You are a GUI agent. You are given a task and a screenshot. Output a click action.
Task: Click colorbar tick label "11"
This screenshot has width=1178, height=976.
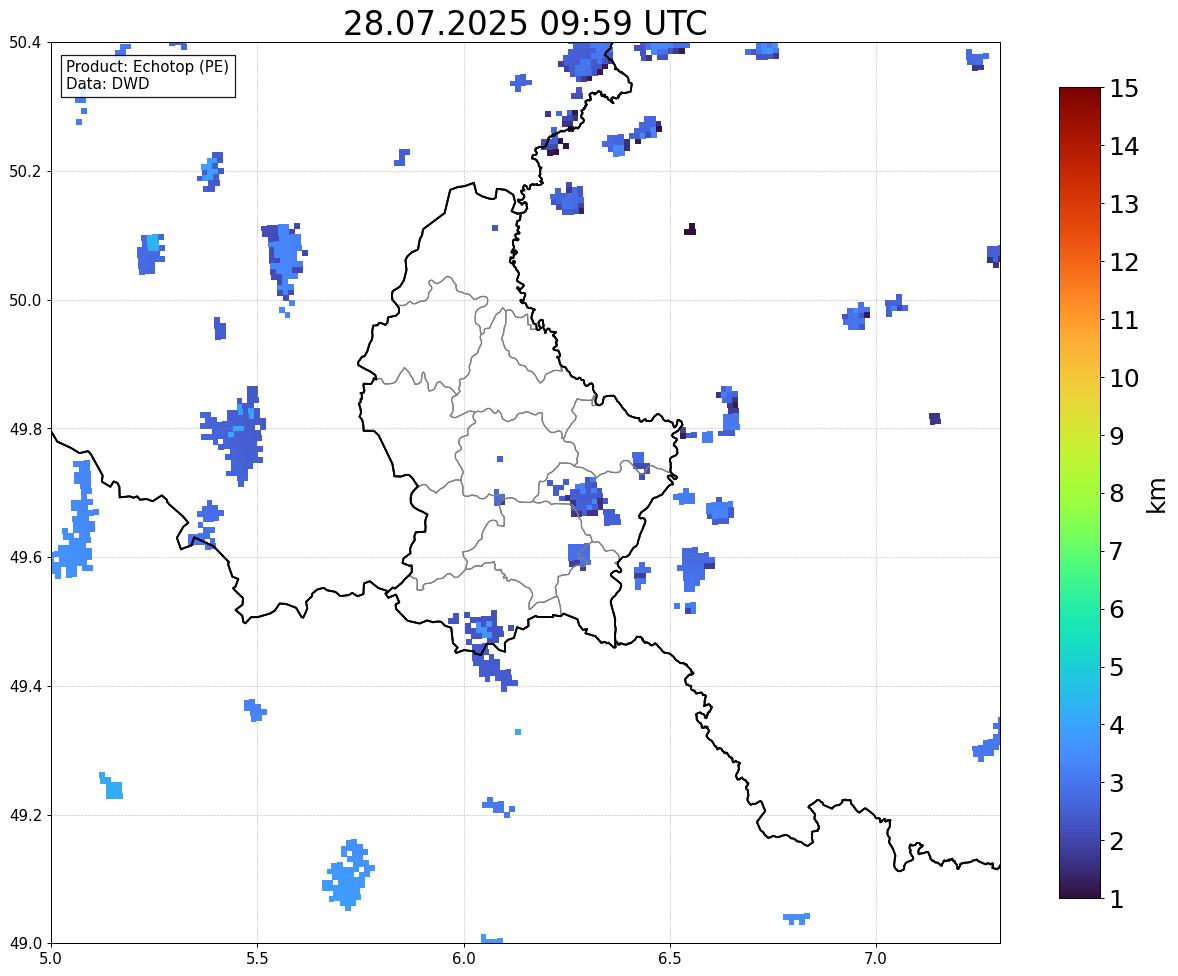pos(1124,320)
